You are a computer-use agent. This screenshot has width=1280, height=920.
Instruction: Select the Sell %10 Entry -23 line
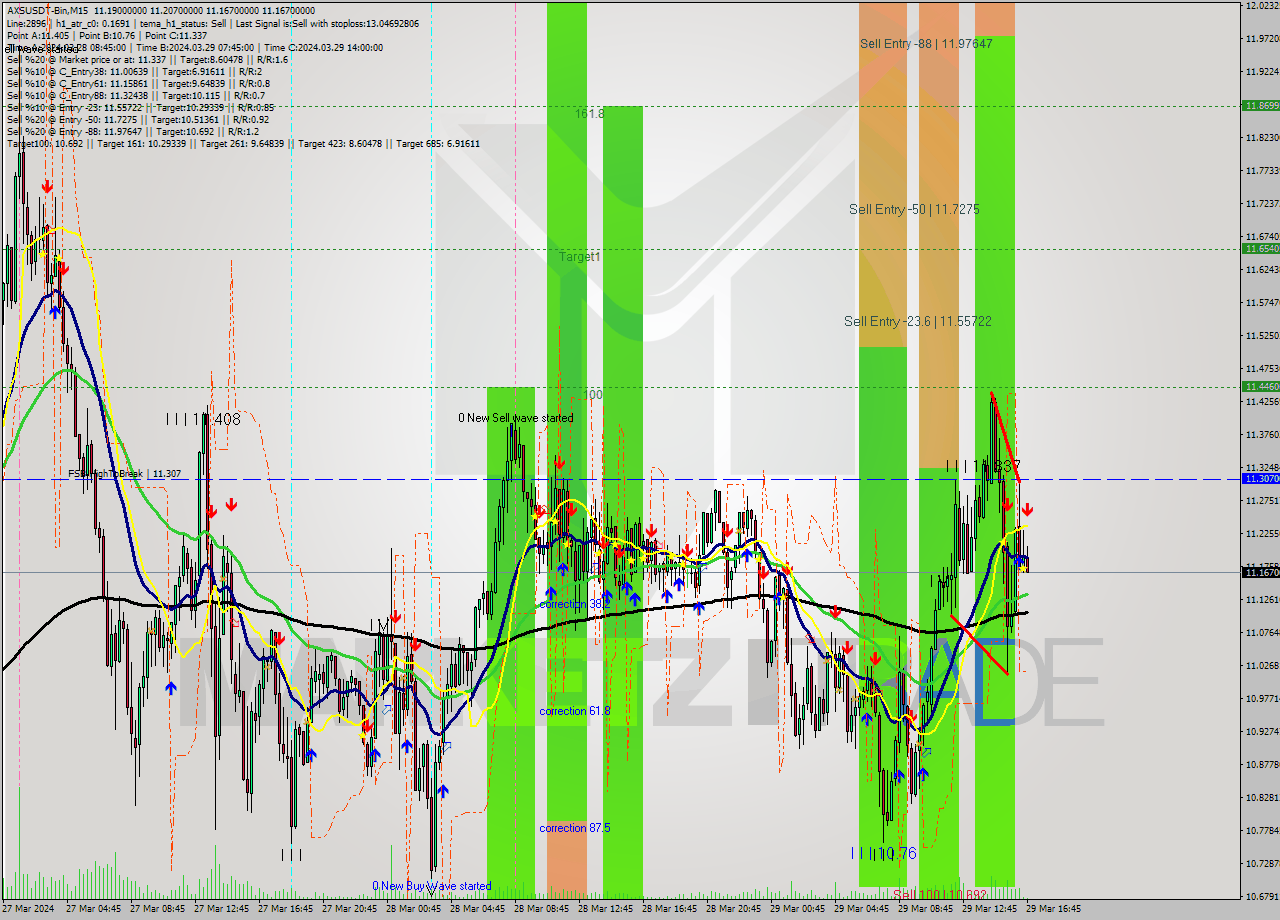(141, 107)
